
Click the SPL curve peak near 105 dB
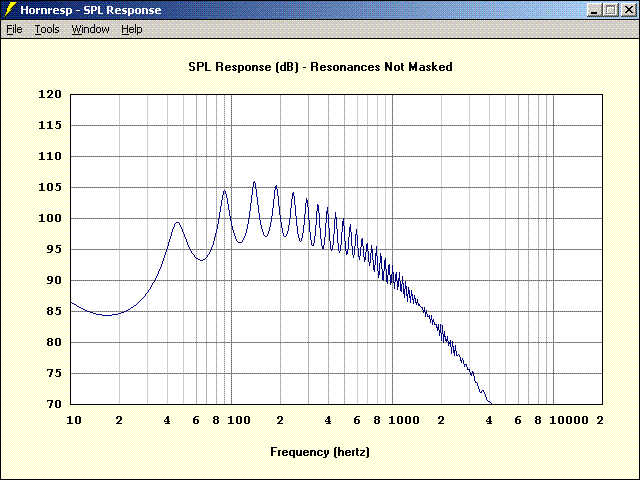254,182
